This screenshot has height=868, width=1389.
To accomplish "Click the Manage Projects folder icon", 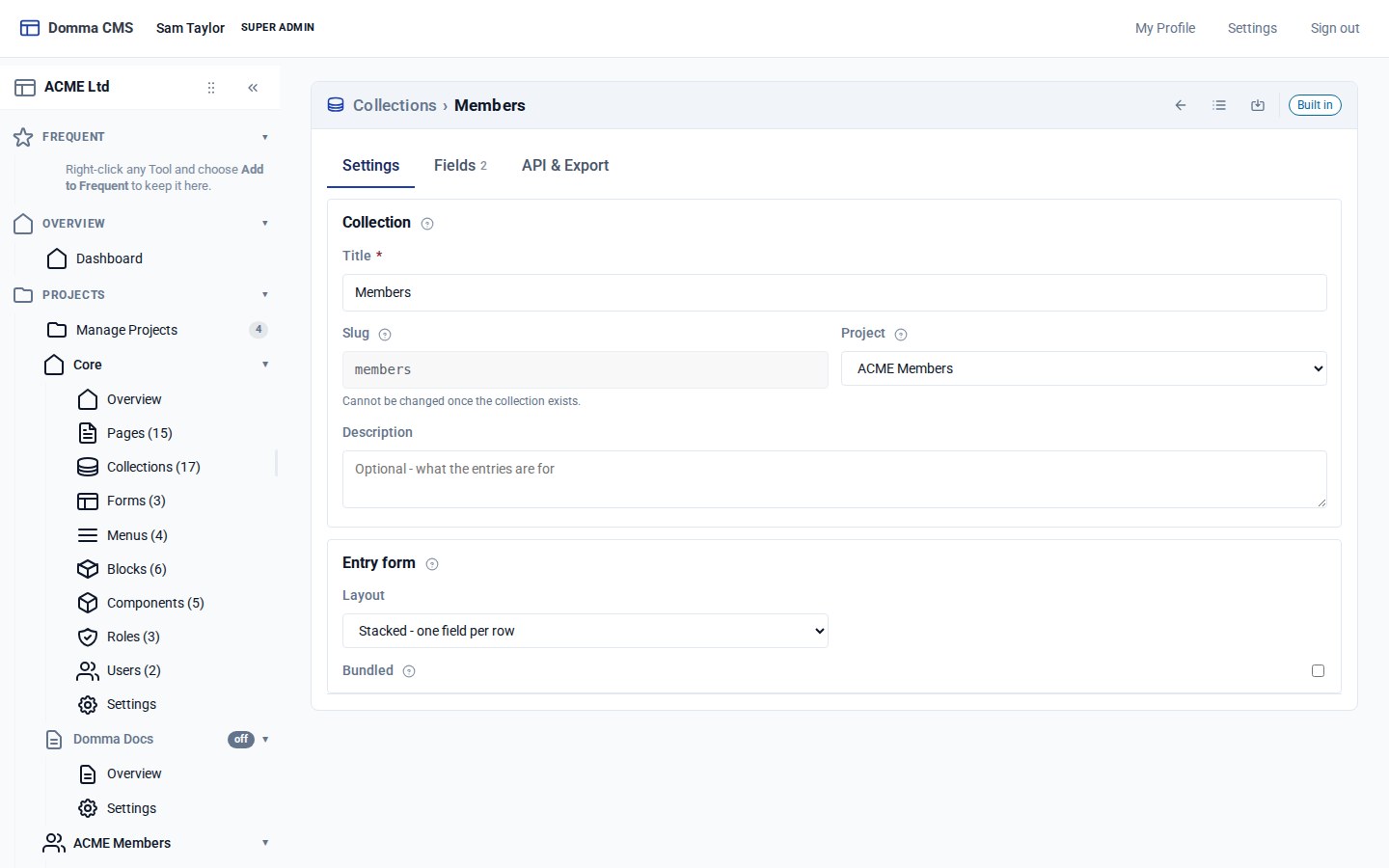I will pyautogui.click(x=57, y=330).
